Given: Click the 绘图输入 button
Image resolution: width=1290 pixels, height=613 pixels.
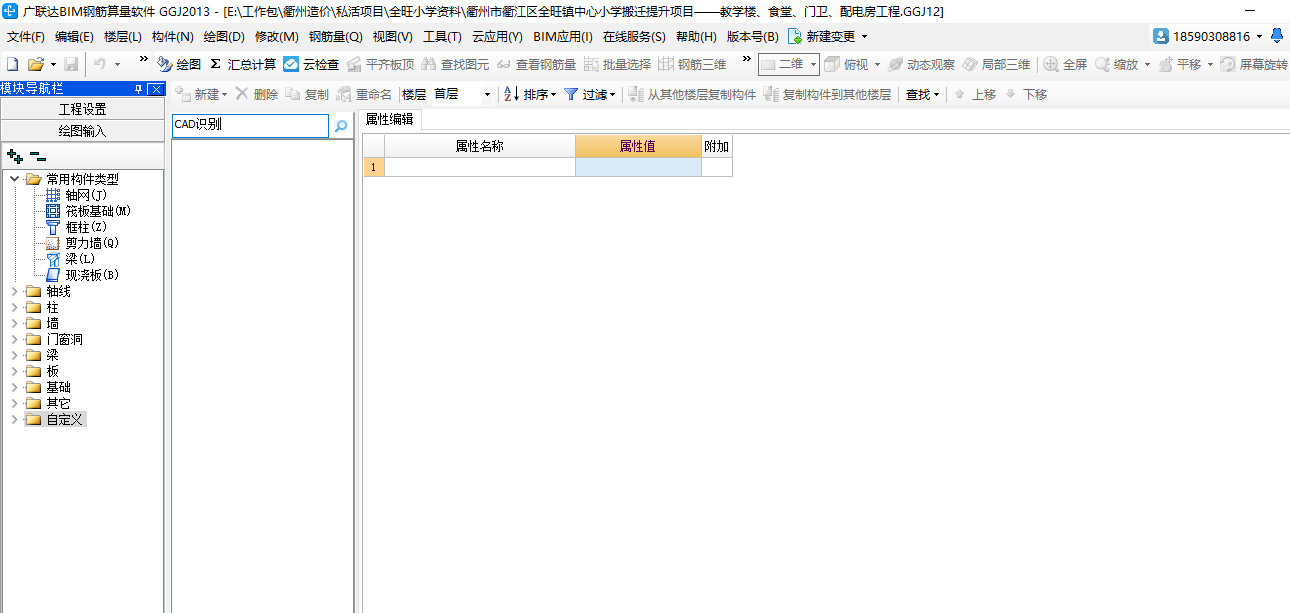Looking at the screenshot, I should point(82,131).
